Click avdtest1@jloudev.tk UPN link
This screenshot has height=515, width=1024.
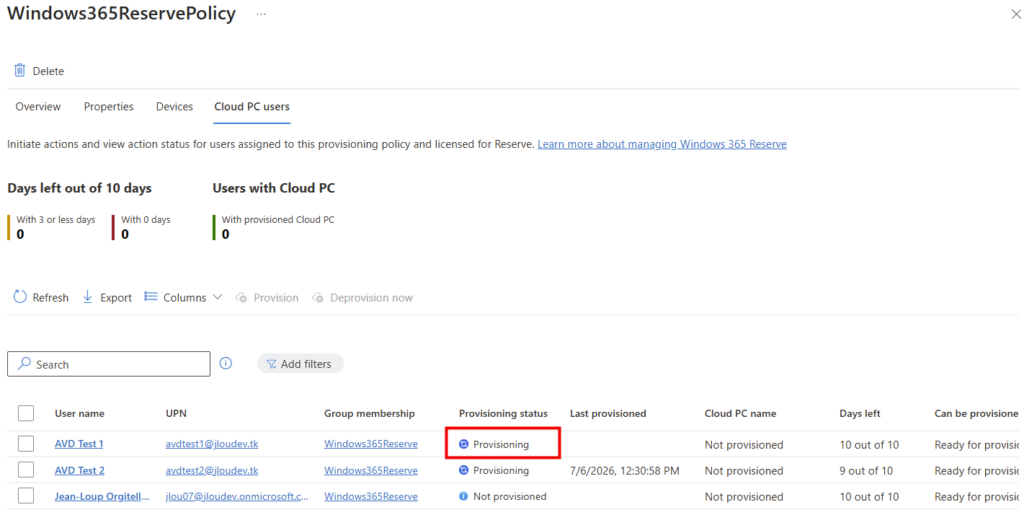click(x=212, y=444)
